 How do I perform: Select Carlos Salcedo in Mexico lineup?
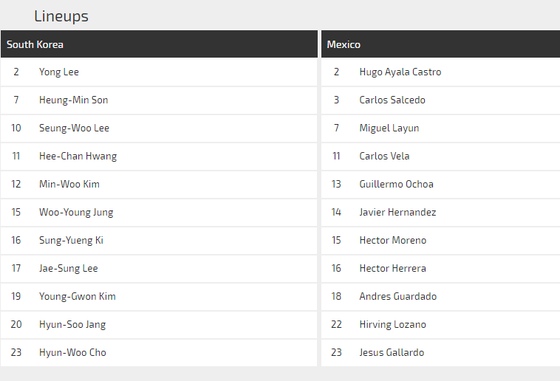[x=440, y=100]
